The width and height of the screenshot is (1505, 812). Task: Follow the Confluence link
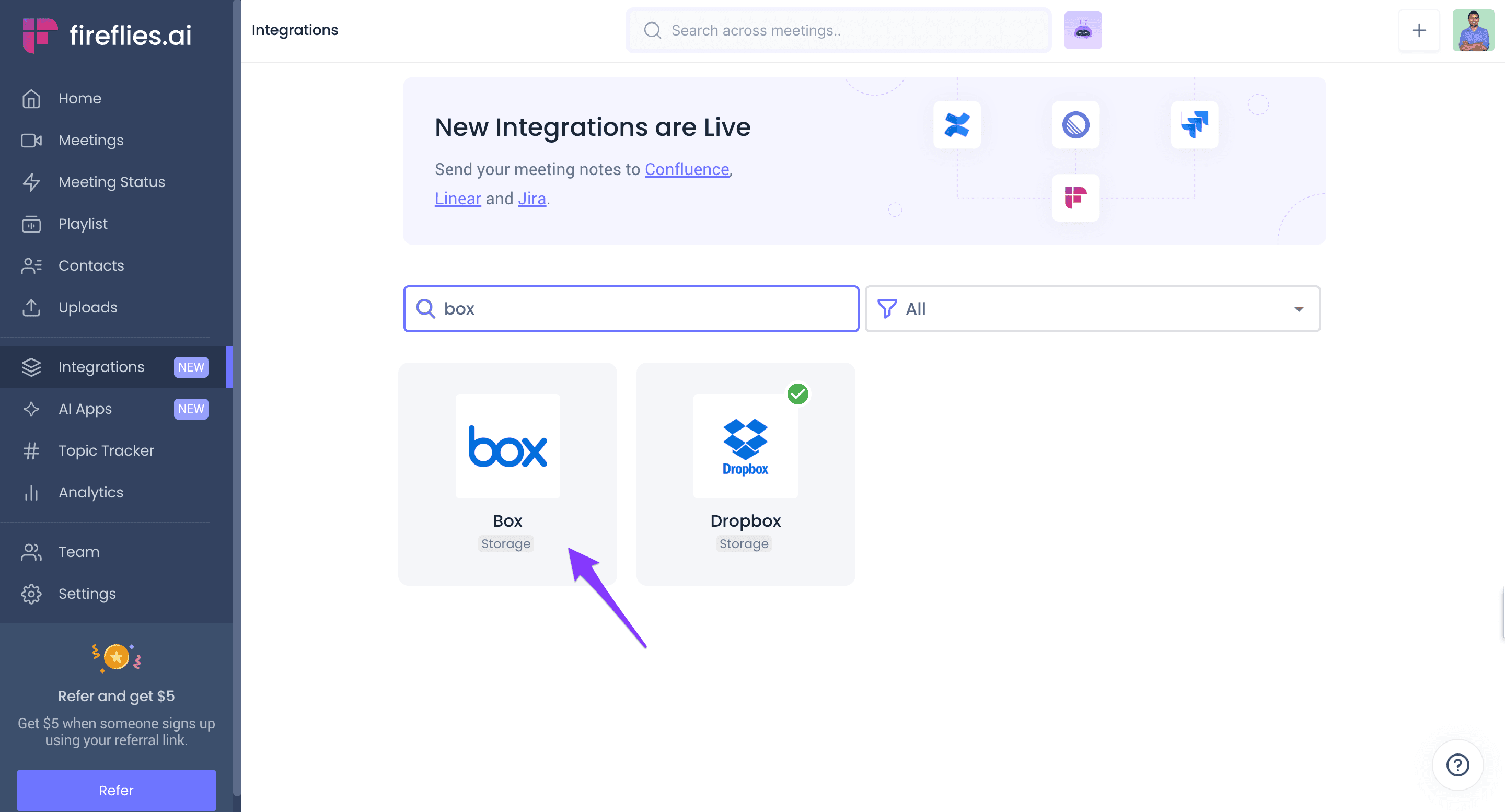[x=687, y=169]
